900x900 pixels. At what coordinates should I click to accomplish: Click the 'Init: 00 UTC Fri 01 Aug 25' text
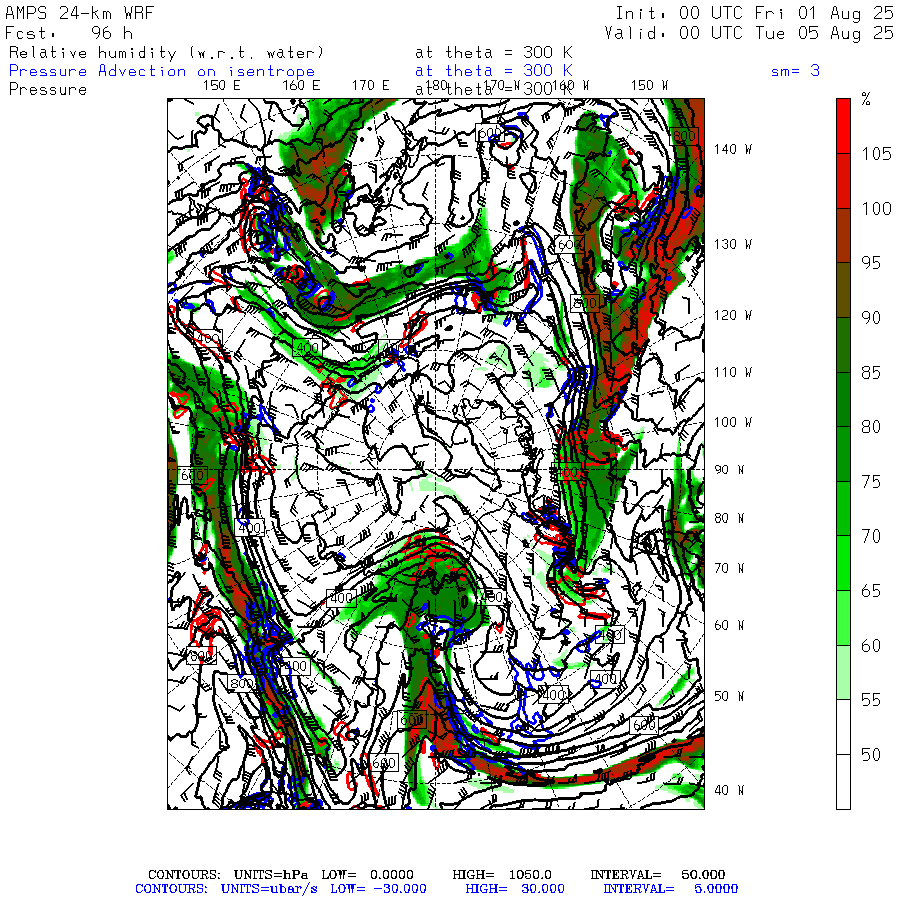click(755, 13)
